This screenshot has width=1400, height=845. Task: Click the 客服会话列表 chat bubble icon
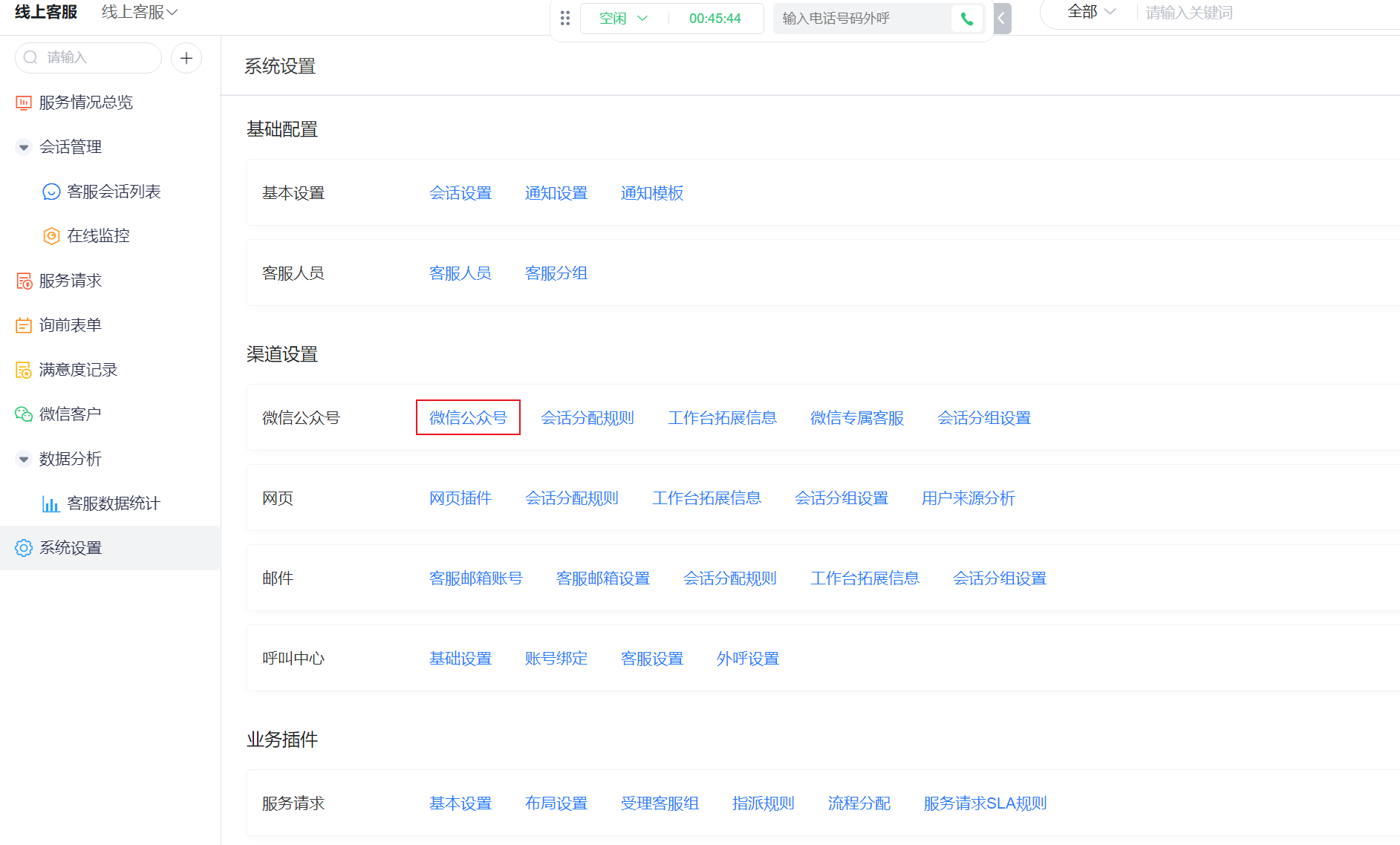click(x=51, y=192)
